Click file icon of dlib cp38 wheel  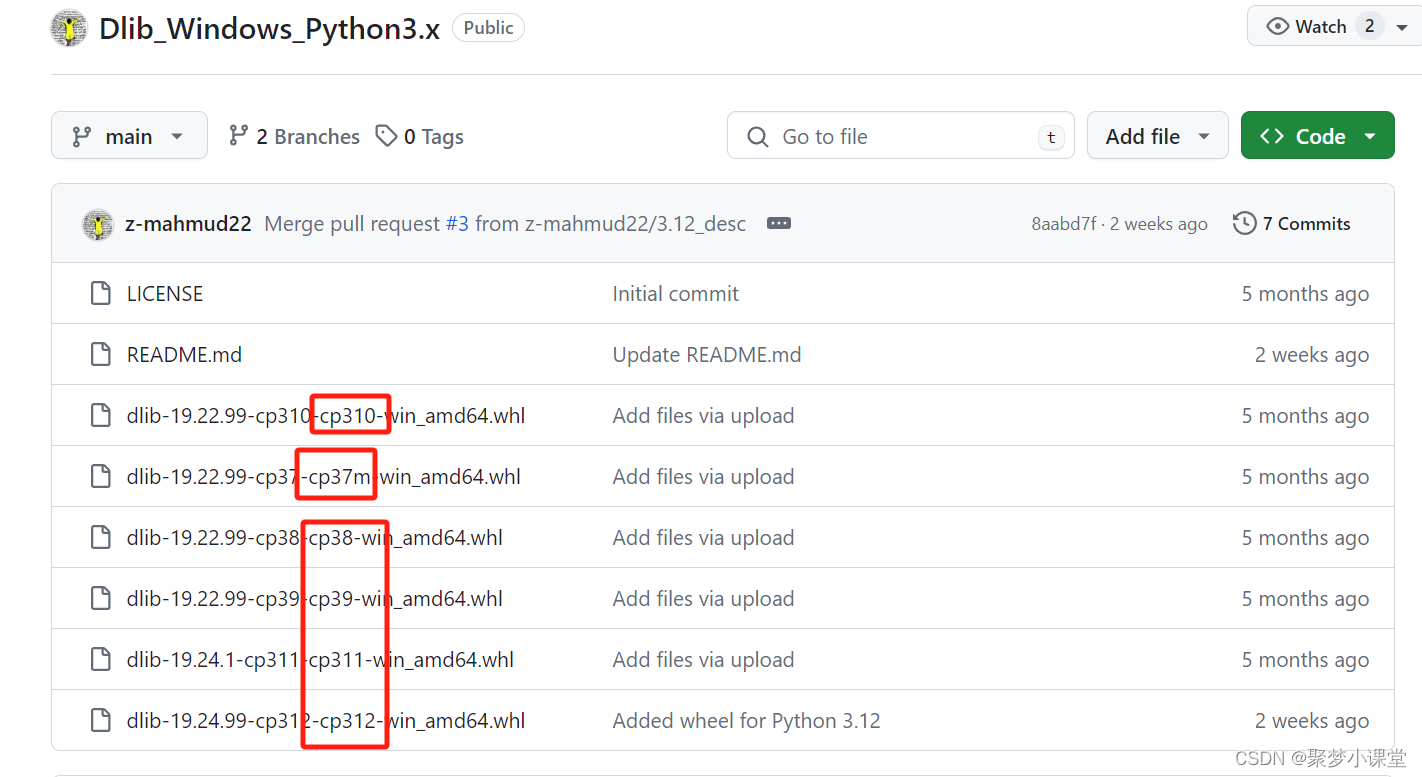coord(100,537)
